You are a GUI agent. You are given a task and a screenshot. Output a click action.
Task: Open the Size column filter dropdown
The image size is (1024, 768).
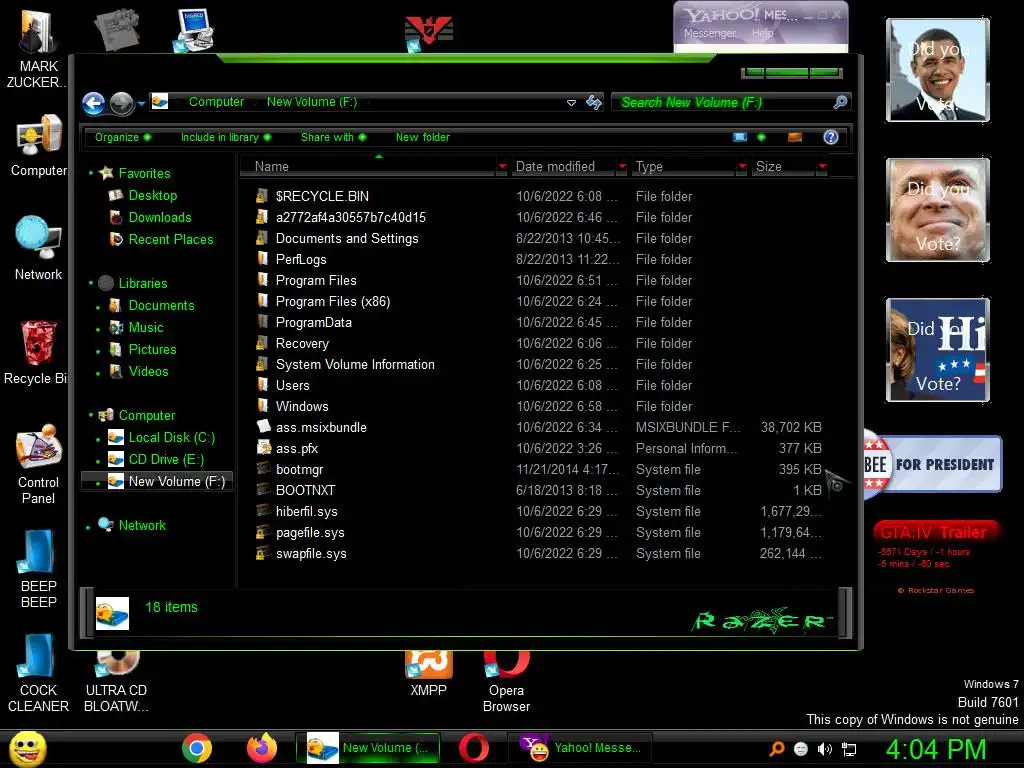822,167
